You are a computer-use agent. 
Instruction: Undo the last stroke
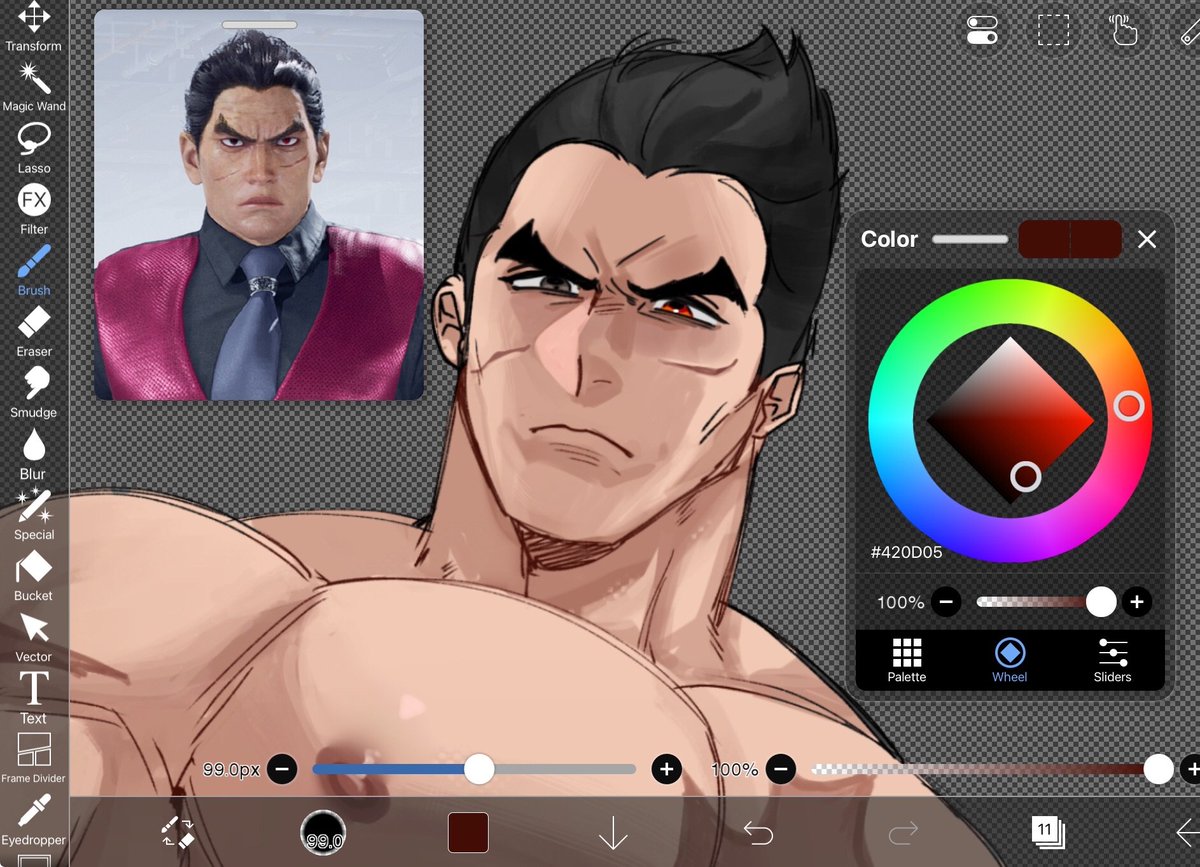tap(758, 832)
